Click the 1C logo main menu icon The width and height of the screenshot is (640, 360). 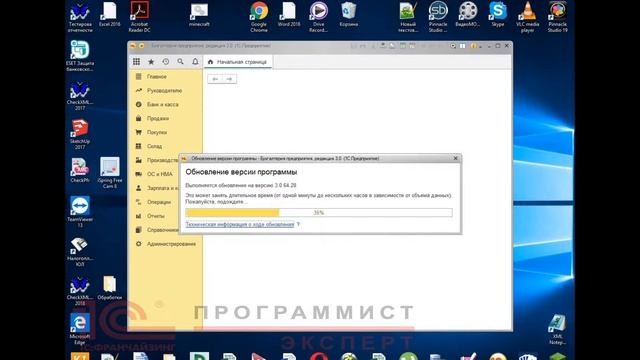click(x=133, y=46)
